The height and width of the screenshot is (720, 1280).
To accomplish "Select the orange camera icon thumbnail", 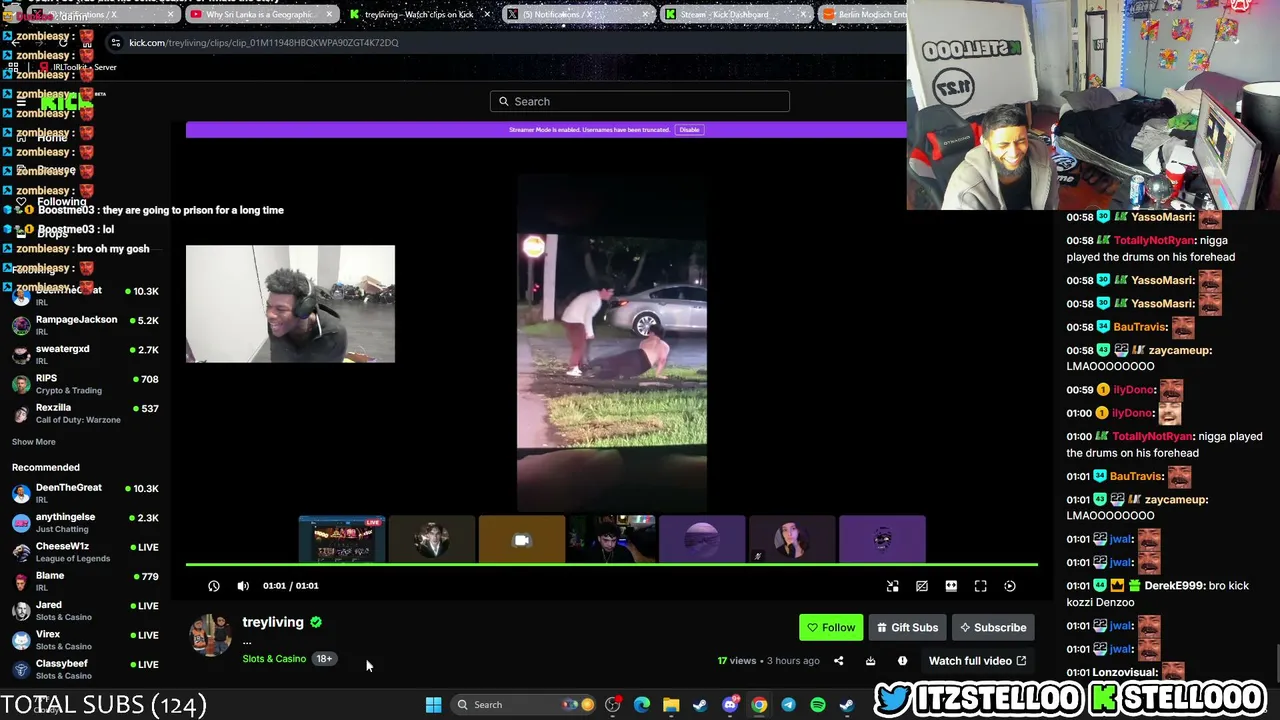I will [x=522, y=540].
